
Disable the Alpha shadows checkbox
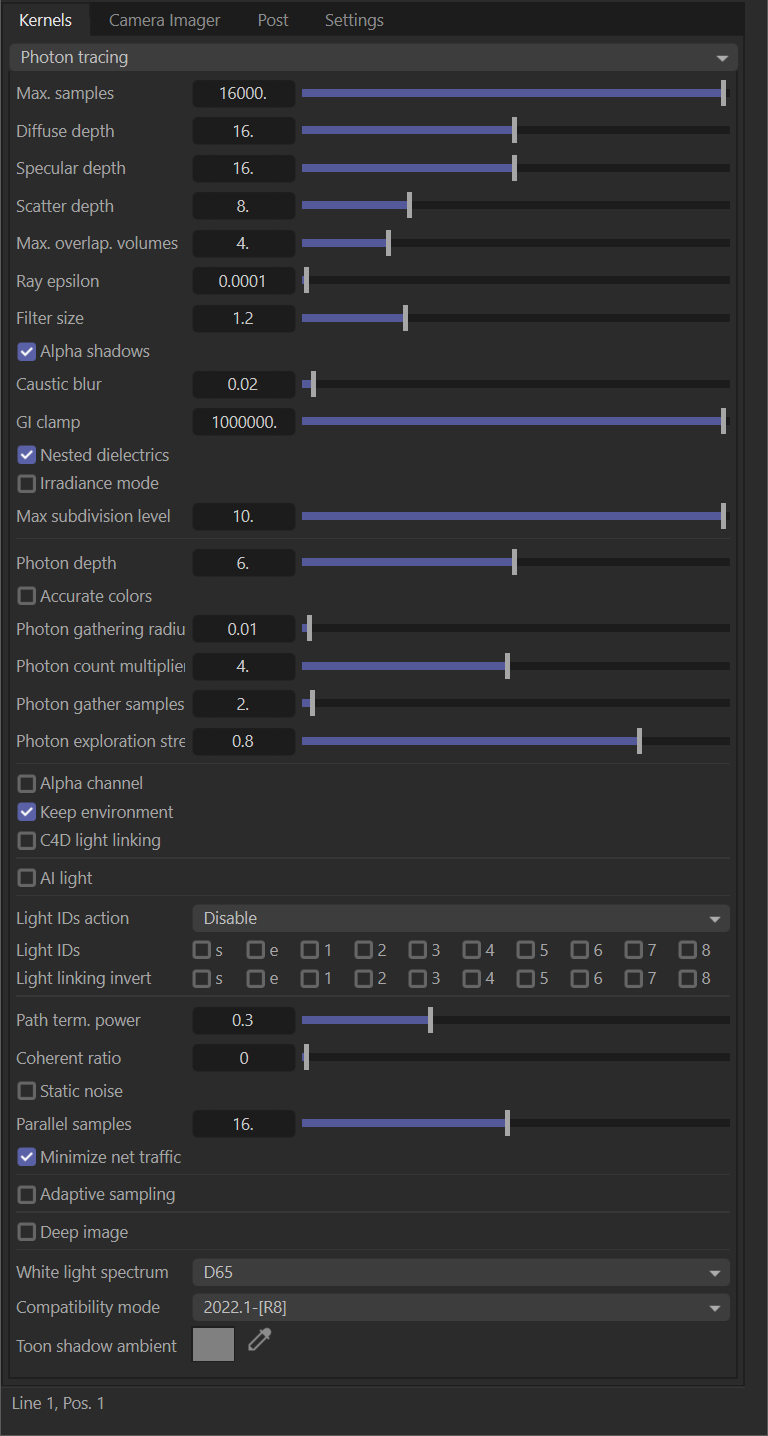coord(27,352)
